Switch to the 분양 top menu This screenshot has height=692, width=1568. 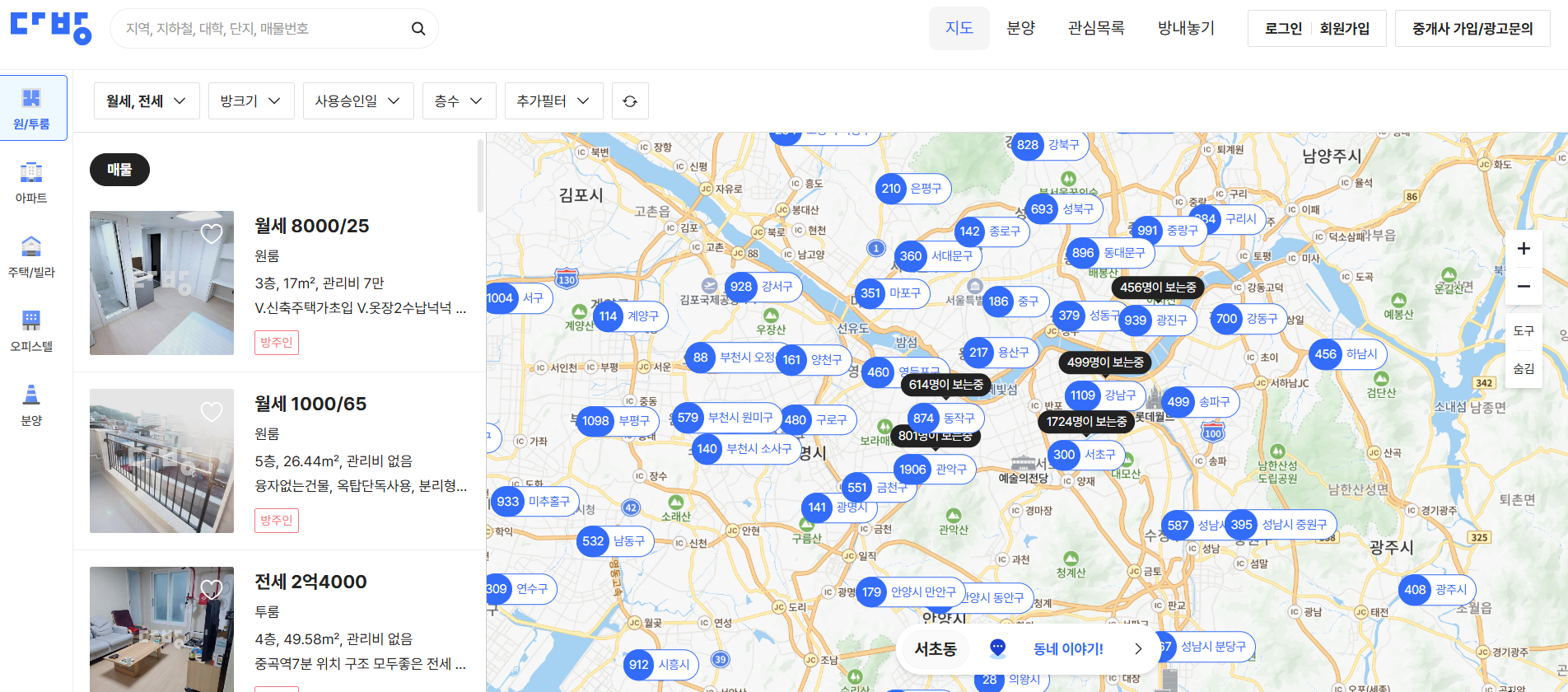[x=1021, y=28]
